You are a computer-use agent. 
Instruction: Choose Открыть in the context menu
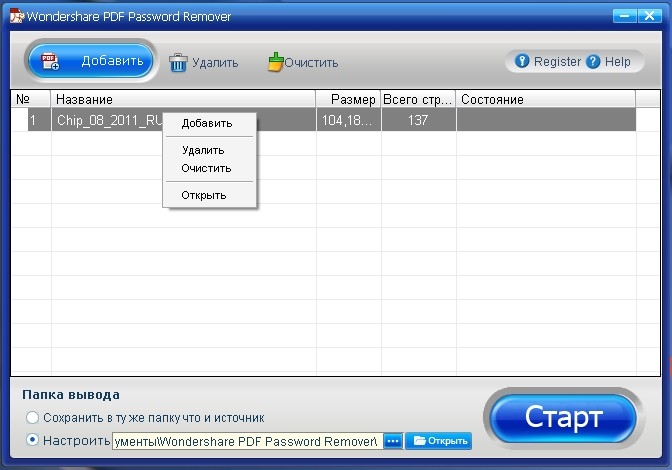point(204,195)
